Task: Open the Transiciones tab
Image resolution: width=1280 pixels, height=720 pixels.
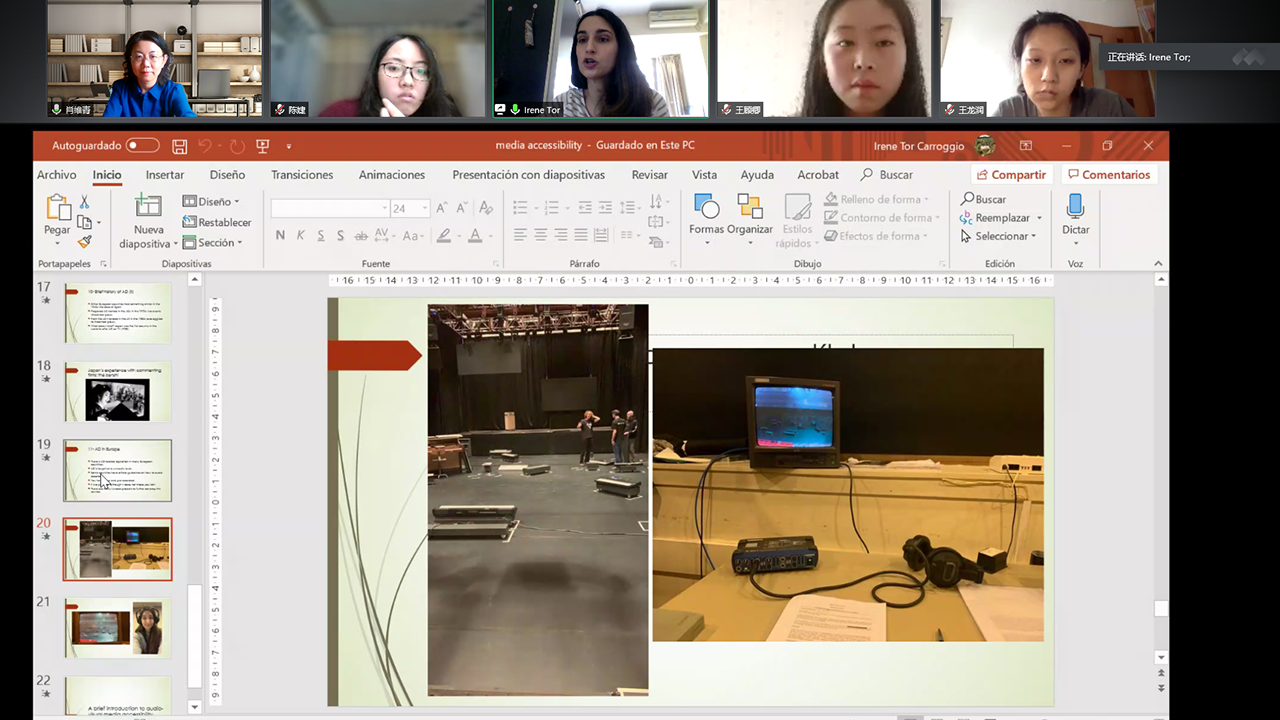Action: pyautogui.click(x=302, y=175)
